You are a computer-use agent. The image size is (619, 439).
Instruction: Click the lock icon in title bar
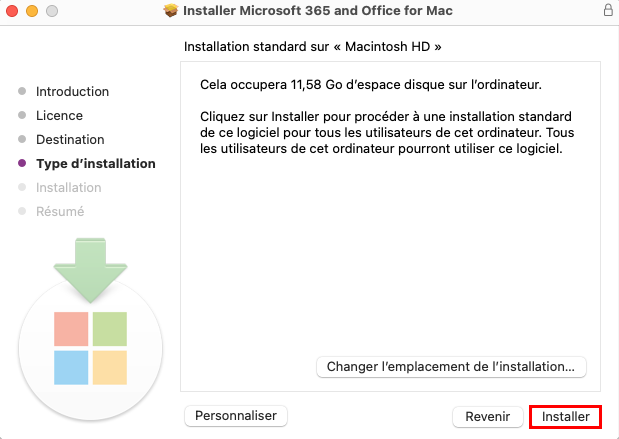(608, 11)
